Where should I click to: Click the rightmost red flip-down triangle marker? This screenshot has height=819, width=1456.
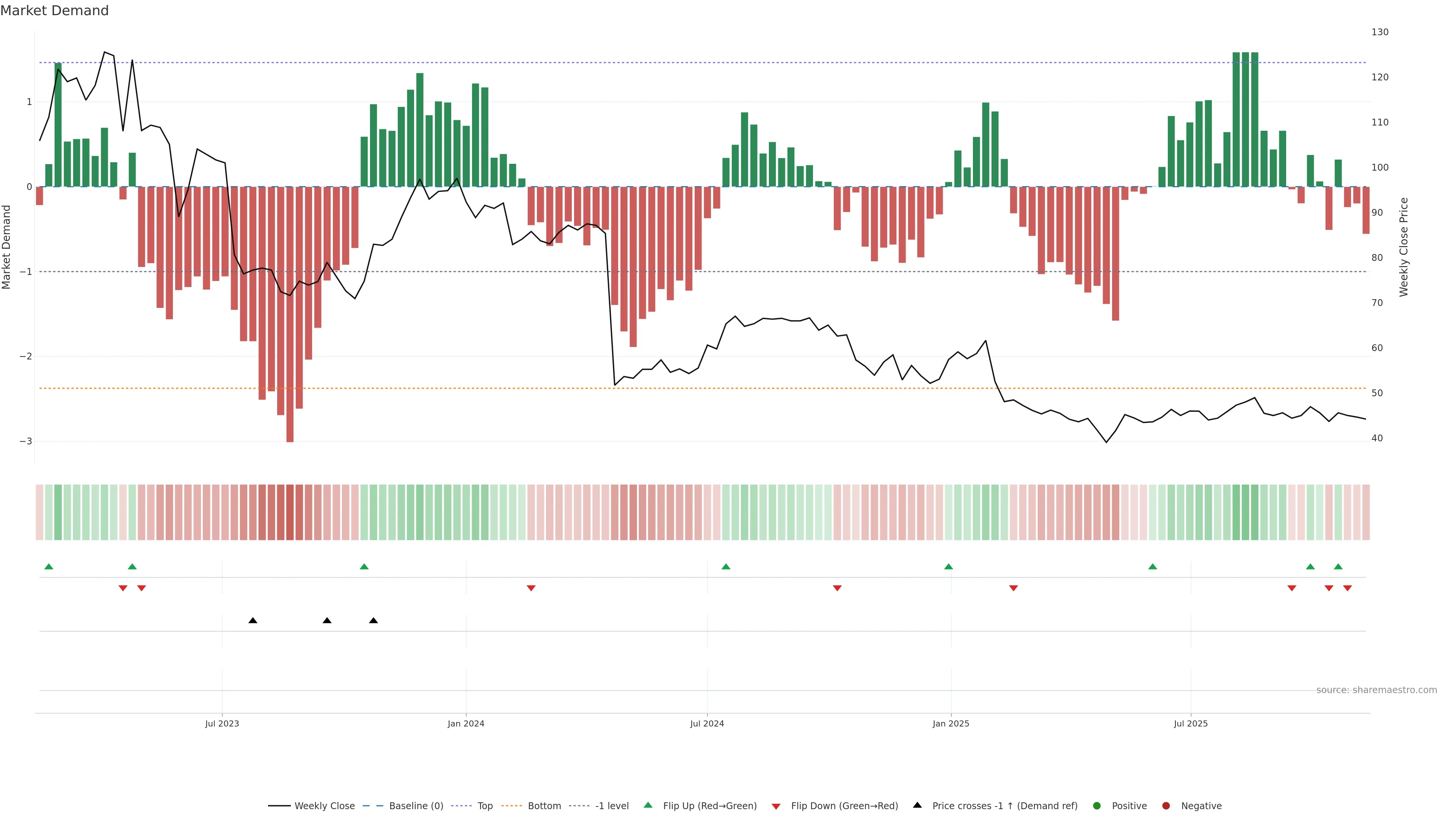[1348, 588]
